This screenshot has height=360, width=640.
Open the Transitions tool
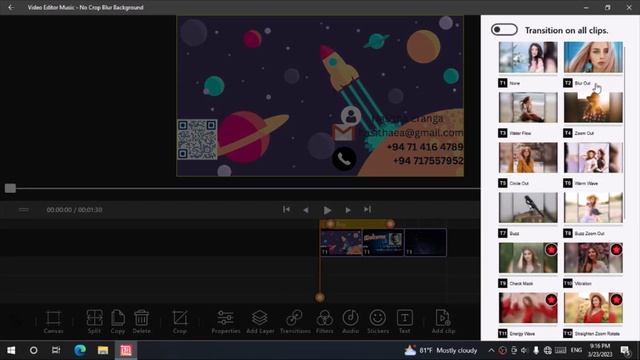point(295,322)
